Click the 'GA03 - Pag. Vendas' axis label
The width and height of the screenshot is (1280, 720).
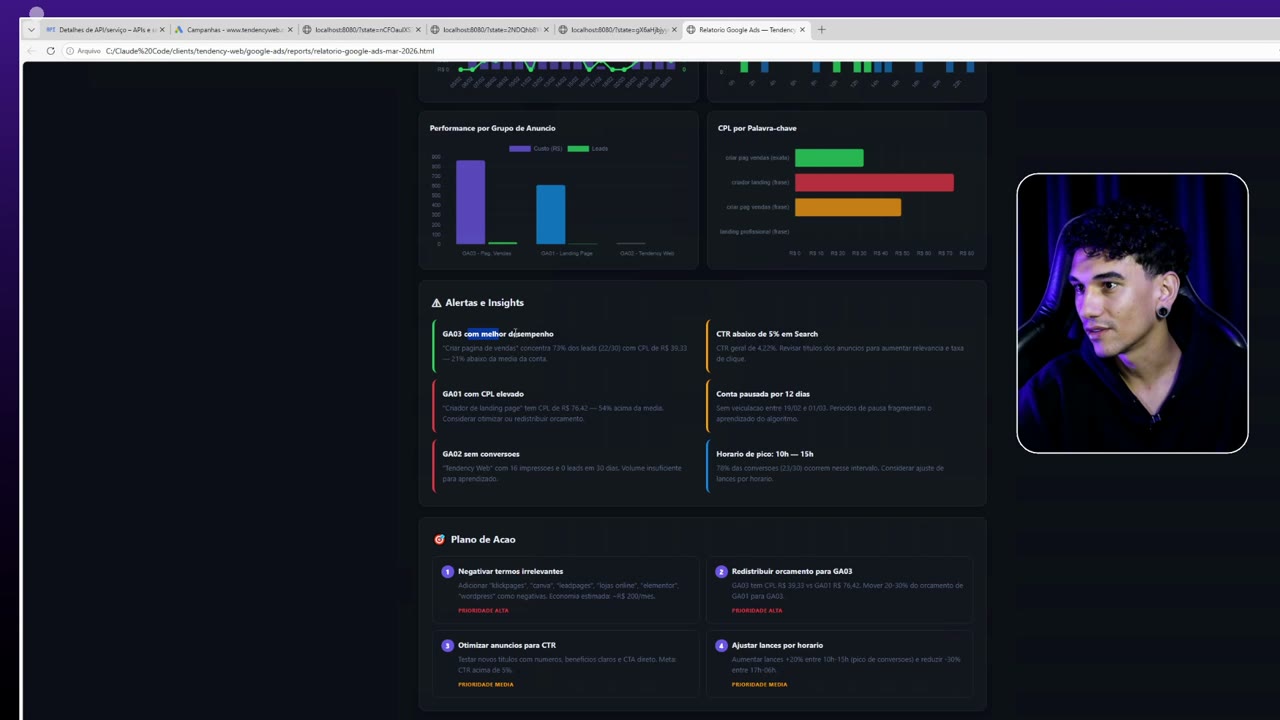coord(487,254)
